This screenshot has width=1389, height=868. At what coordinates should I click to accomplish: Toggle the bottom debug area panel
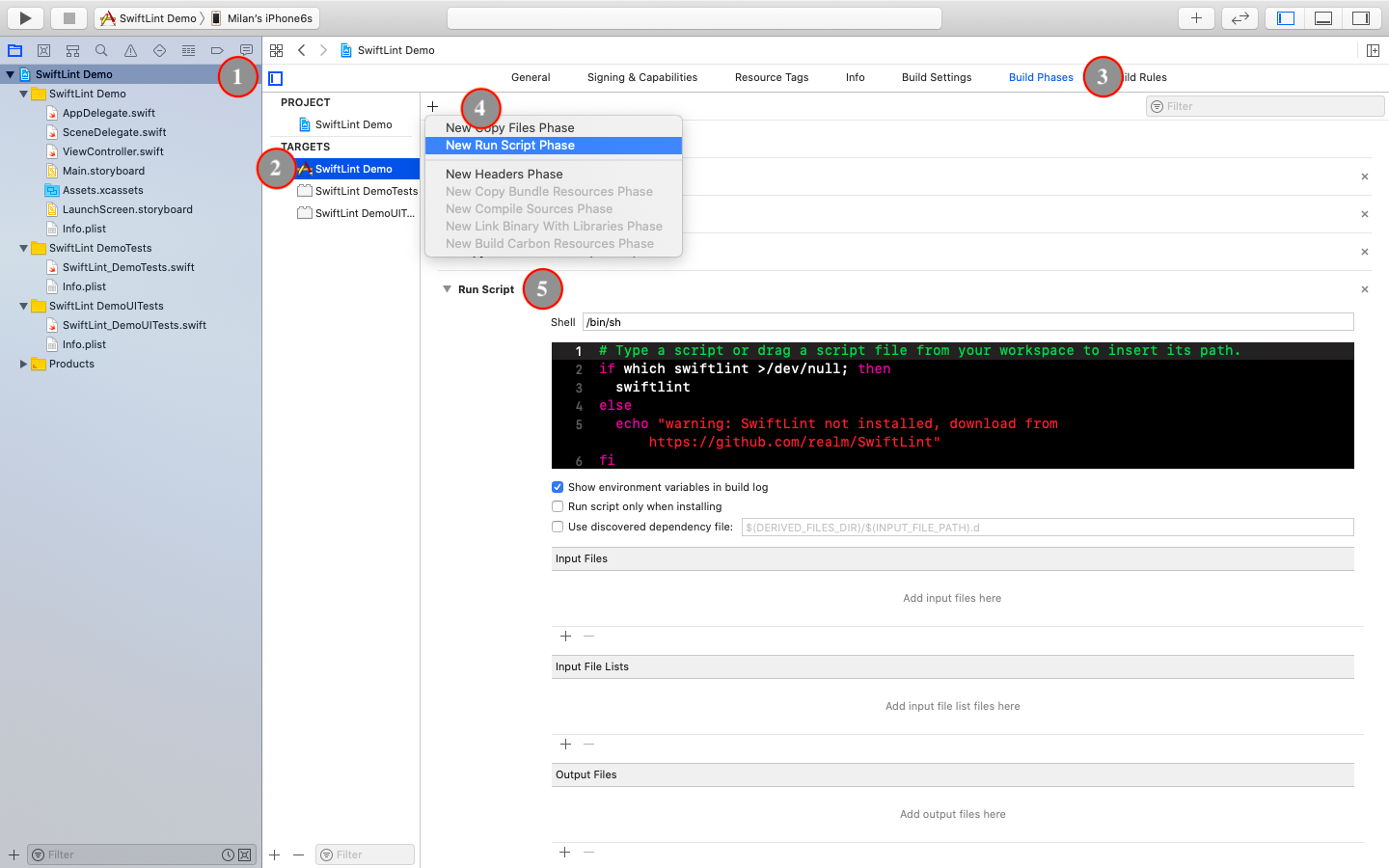[x=1323, y=17]
